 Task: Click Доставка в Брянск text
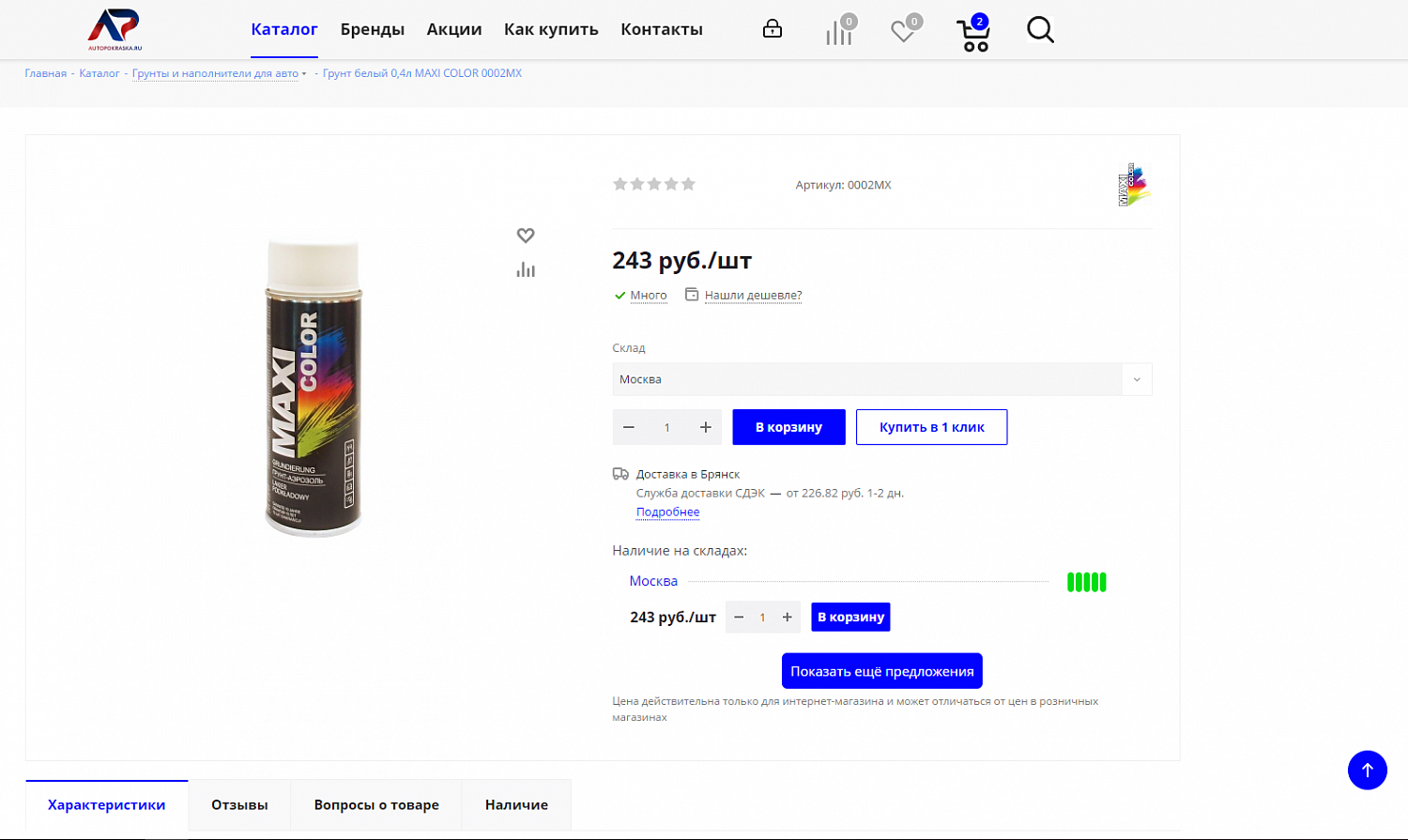coord(688,474)
